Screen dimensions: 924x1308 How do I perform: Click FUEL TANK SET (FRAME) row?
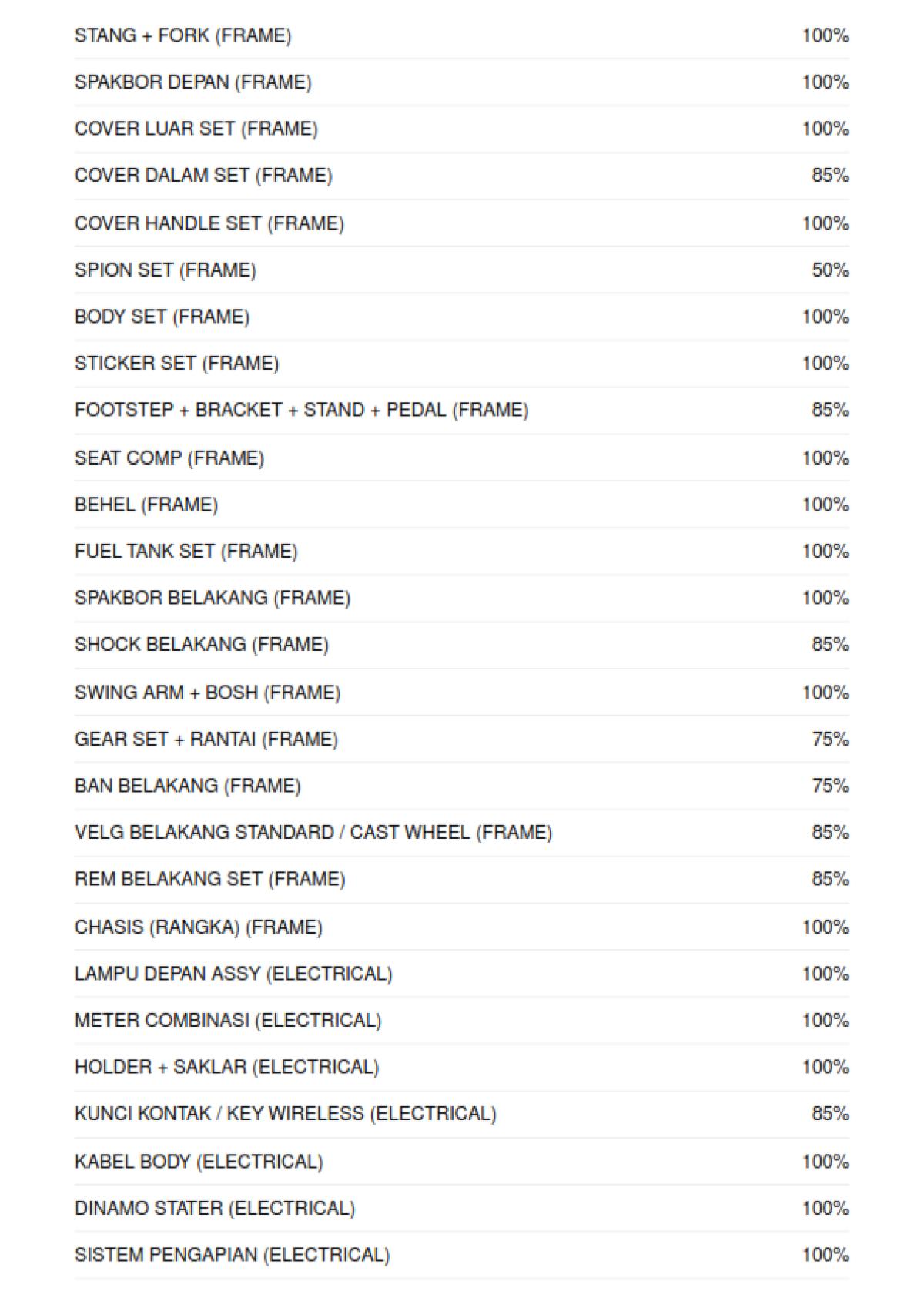tap(186, 552)
